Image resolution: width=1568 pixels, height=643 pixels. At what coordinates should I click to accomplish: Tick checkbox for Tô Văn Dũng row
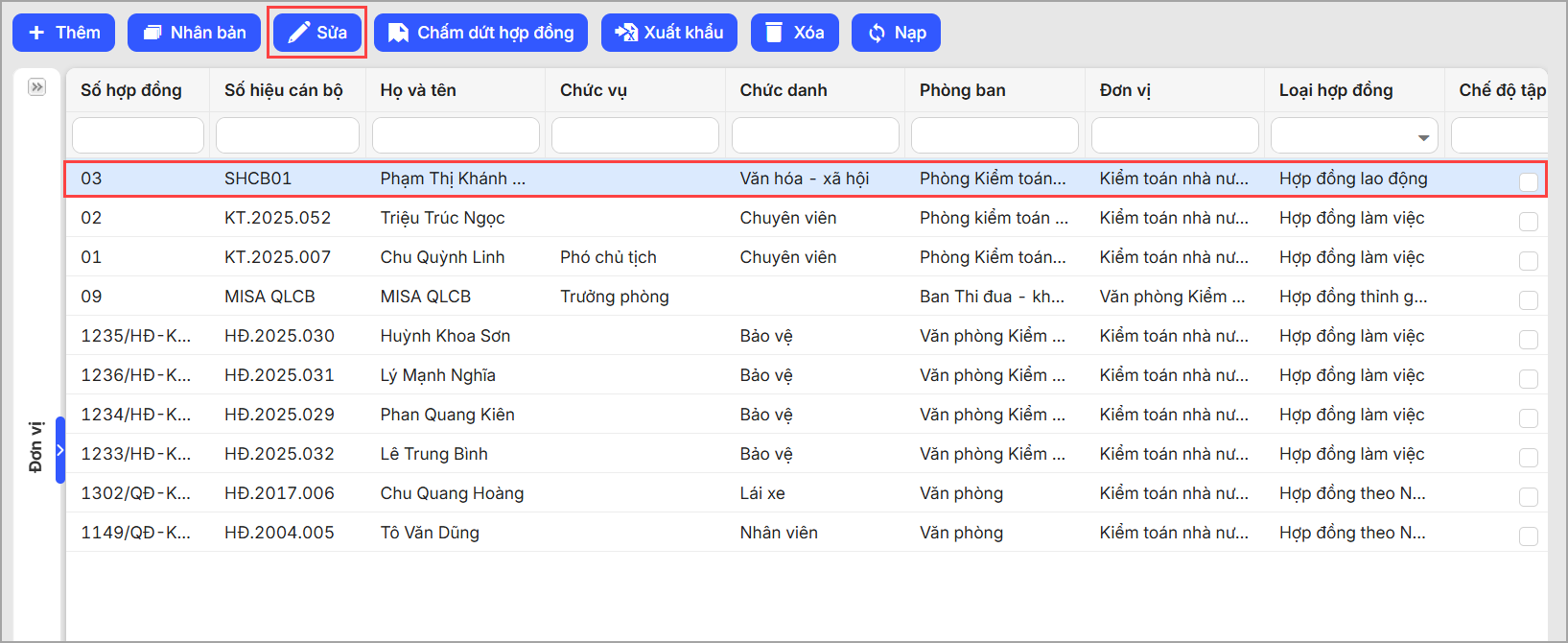click(1529, 536)
